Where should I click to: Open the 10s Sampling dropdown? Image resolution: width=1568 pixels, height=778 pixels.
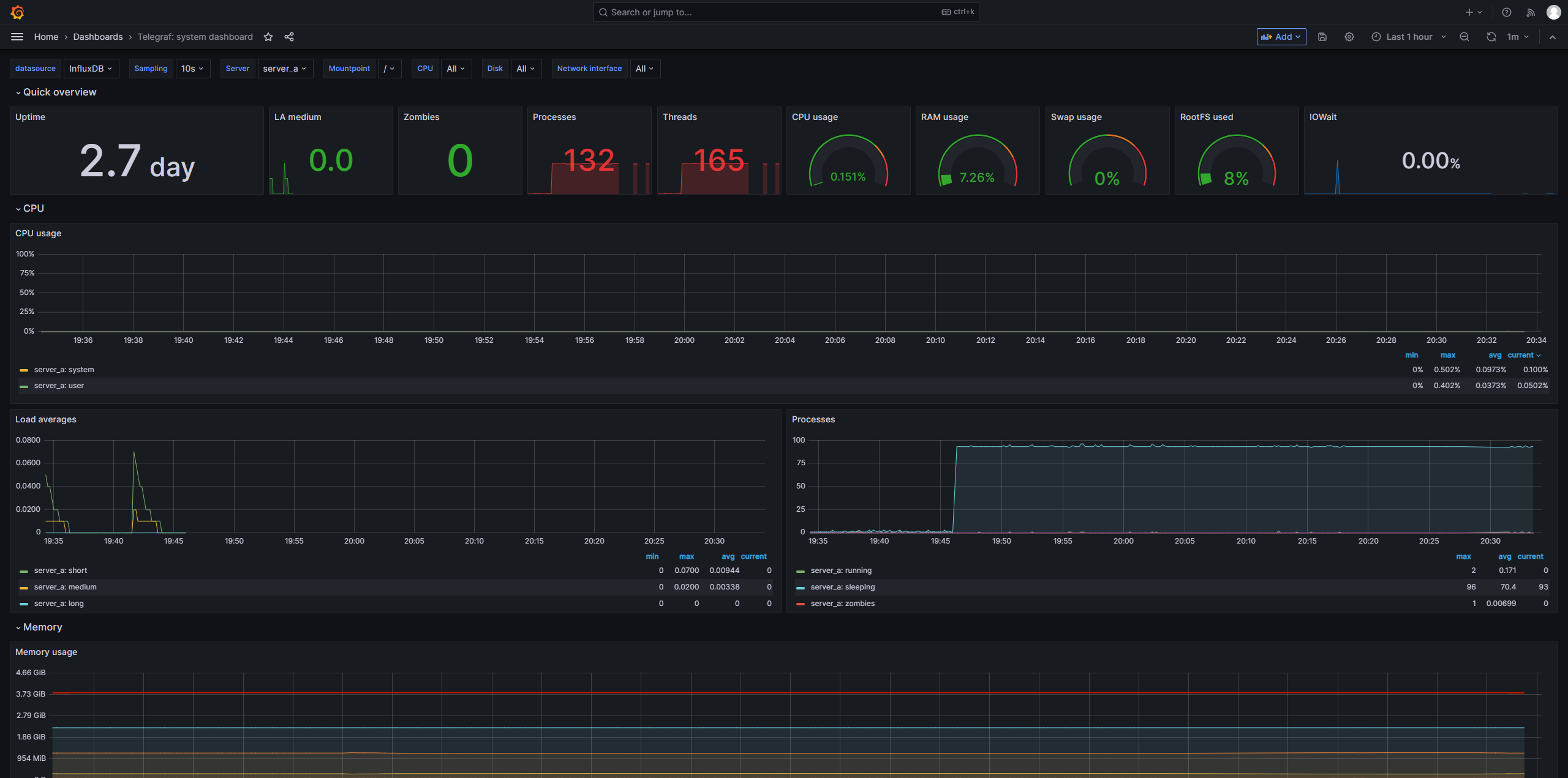pos(192,69)
